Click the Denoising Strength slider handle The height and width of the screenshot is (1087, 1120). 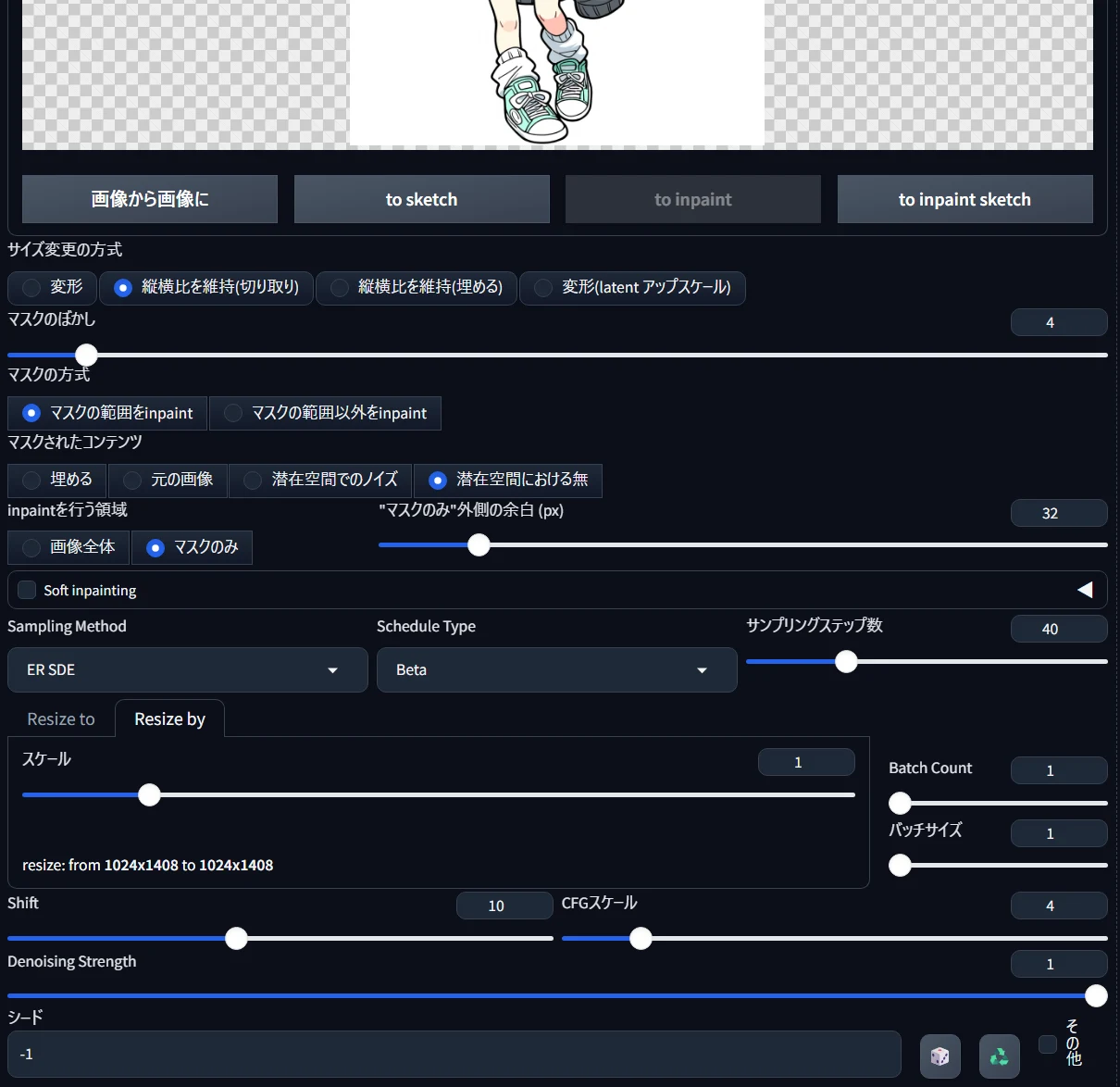(1096, 995)
